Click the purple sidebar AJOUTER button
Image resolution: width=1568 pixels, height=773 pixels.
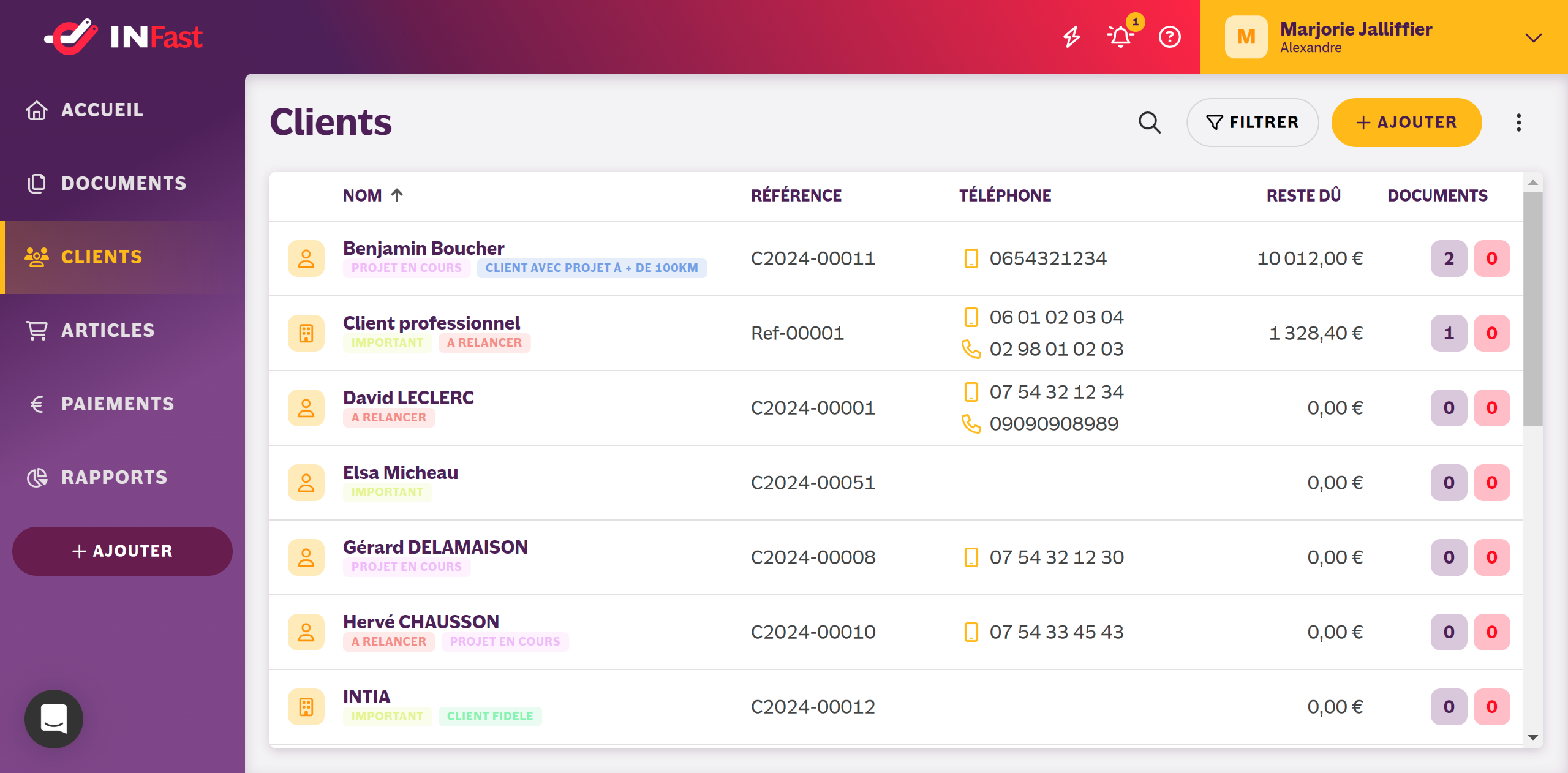[123, 551]
